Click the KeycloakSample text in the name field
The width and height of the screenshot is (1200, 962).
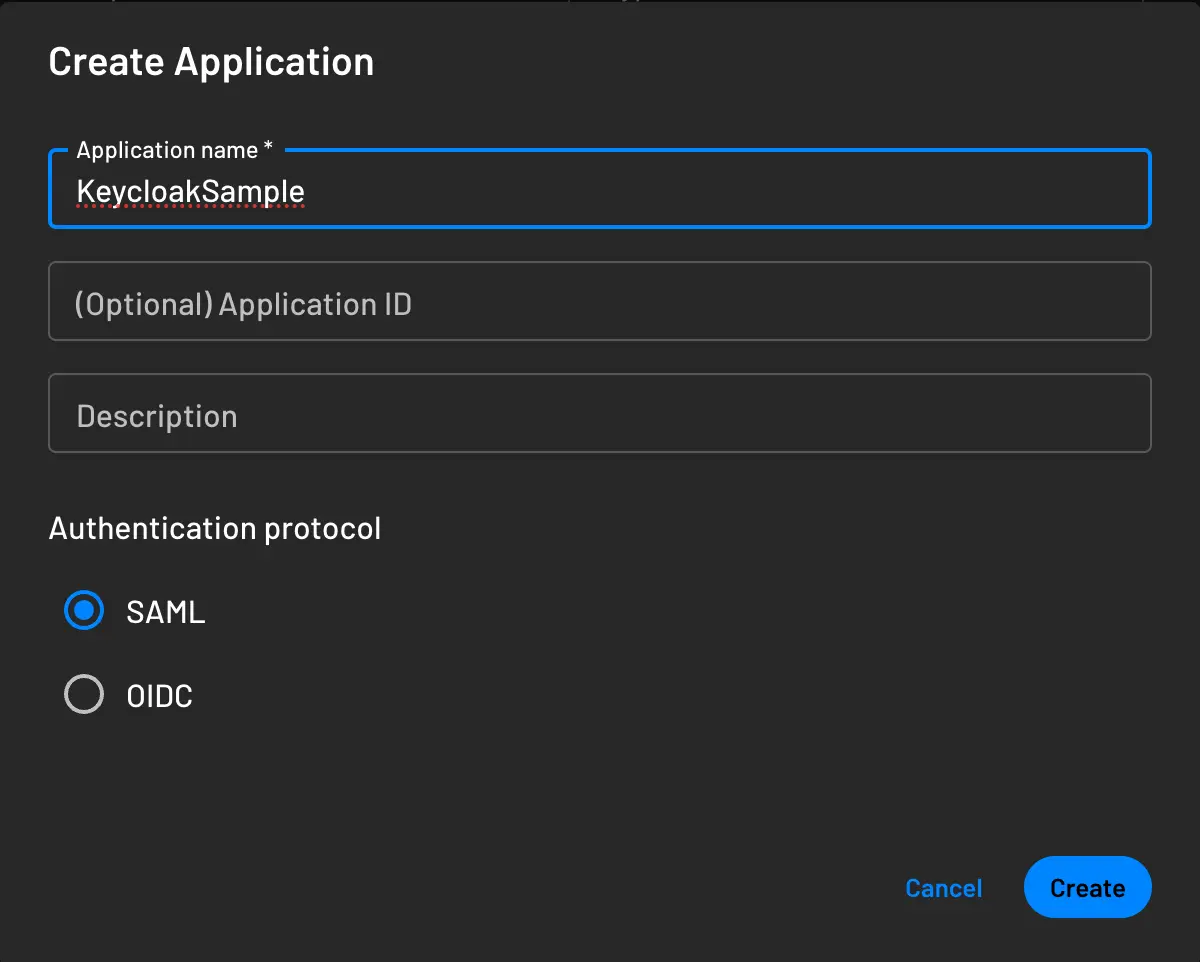(x=190, y=190)
